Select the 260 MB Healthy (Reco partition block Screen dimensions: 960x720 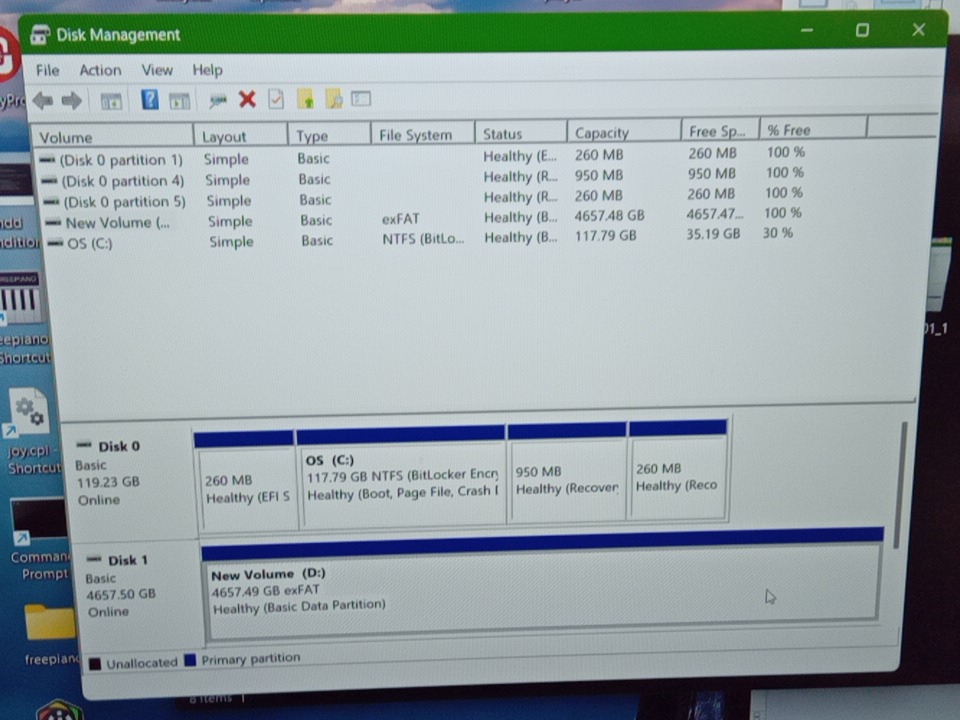pyautogui.click(x=678, y=470)
